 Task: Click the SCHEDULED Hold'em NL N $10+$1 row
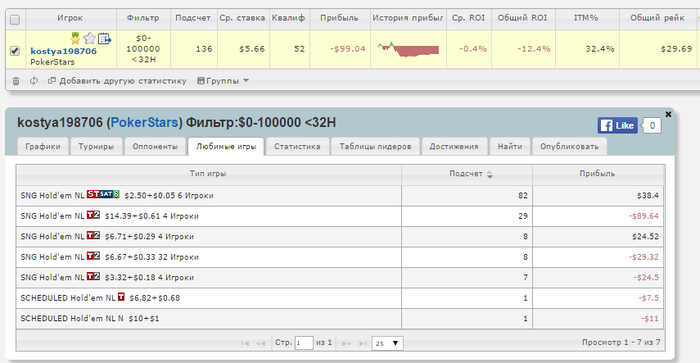pyautogui.click(x=340, y=319)
